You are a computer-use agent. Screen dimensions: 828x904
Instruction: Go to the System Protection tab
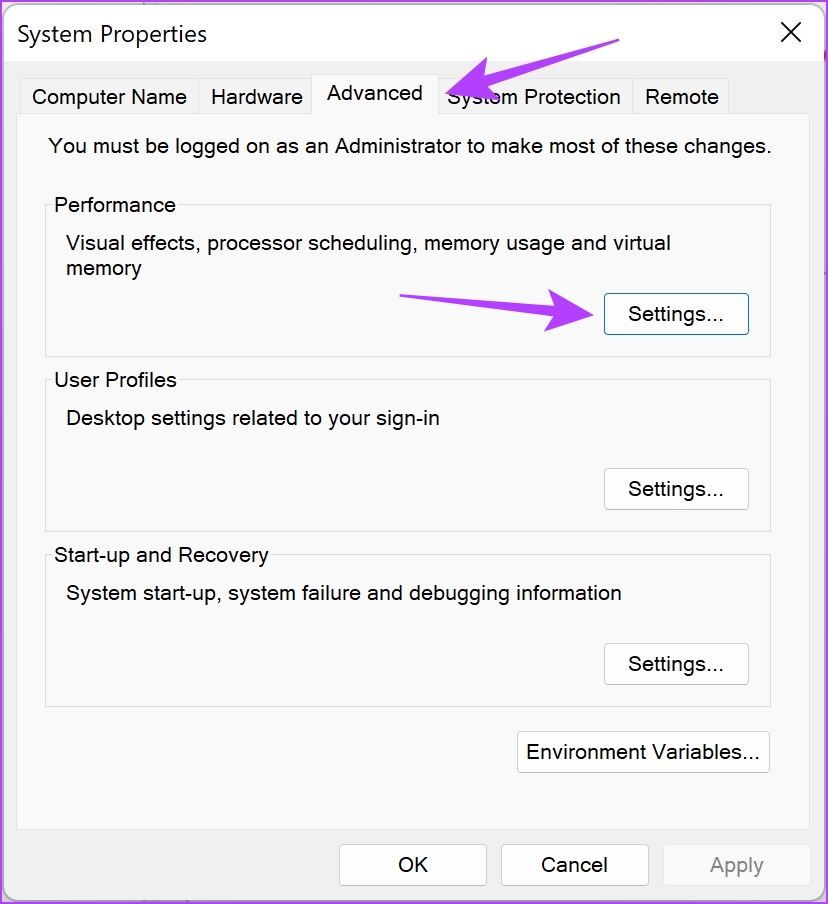click(535, 96)
